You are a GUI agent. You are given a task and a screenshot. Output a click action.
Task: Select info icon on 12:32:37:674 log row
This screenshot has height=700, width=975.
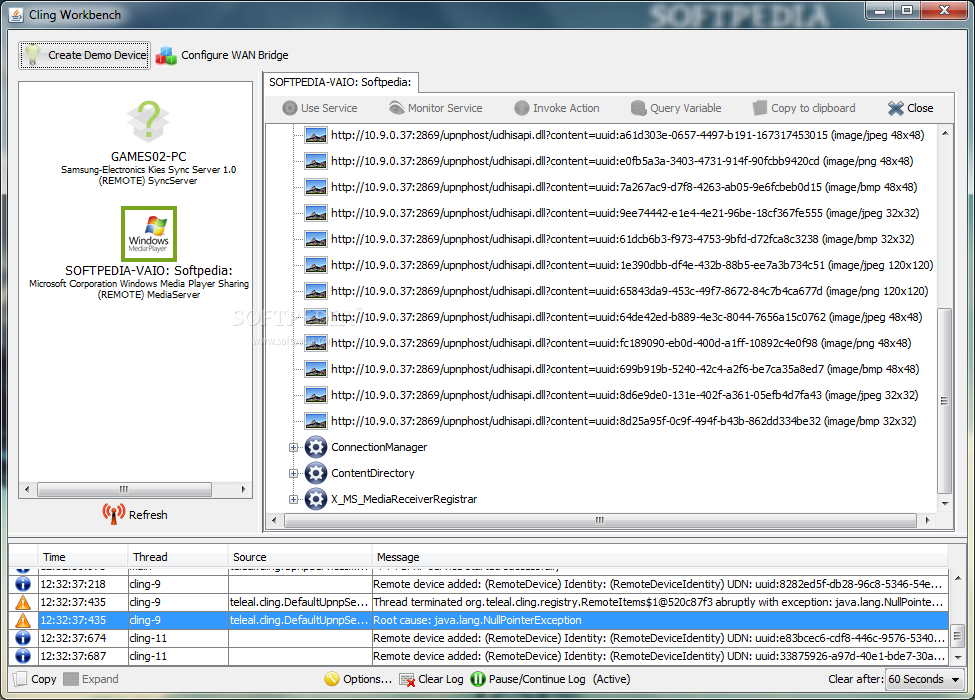(x=23, y=638)
